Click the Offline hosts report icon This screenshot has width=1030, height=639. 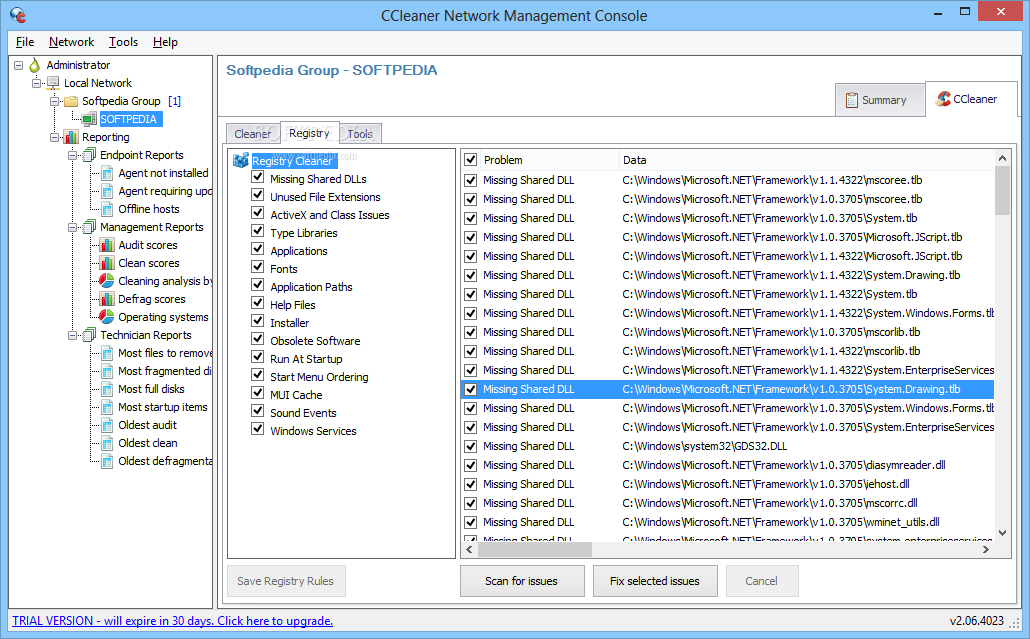point(107,209)
